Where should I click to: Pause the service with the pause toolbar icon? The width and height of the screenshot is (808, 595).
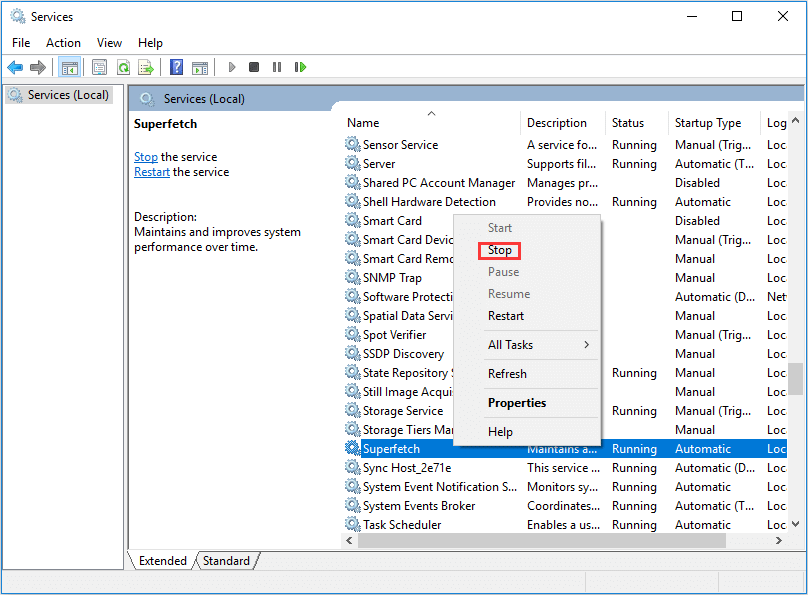click(x=277, y=67)
